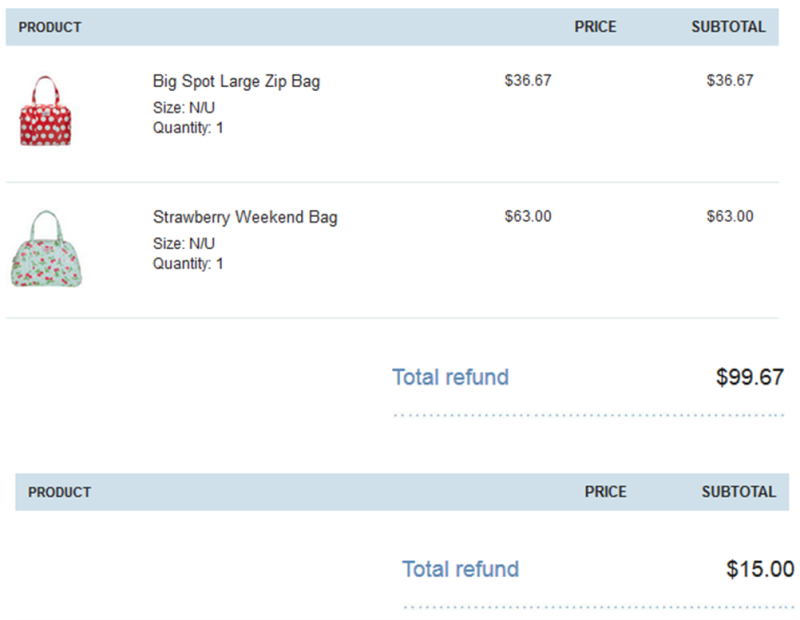Click the $36.67 price of Big Spot bag
The width and height of the screenshot is (800, 620).
528,80
